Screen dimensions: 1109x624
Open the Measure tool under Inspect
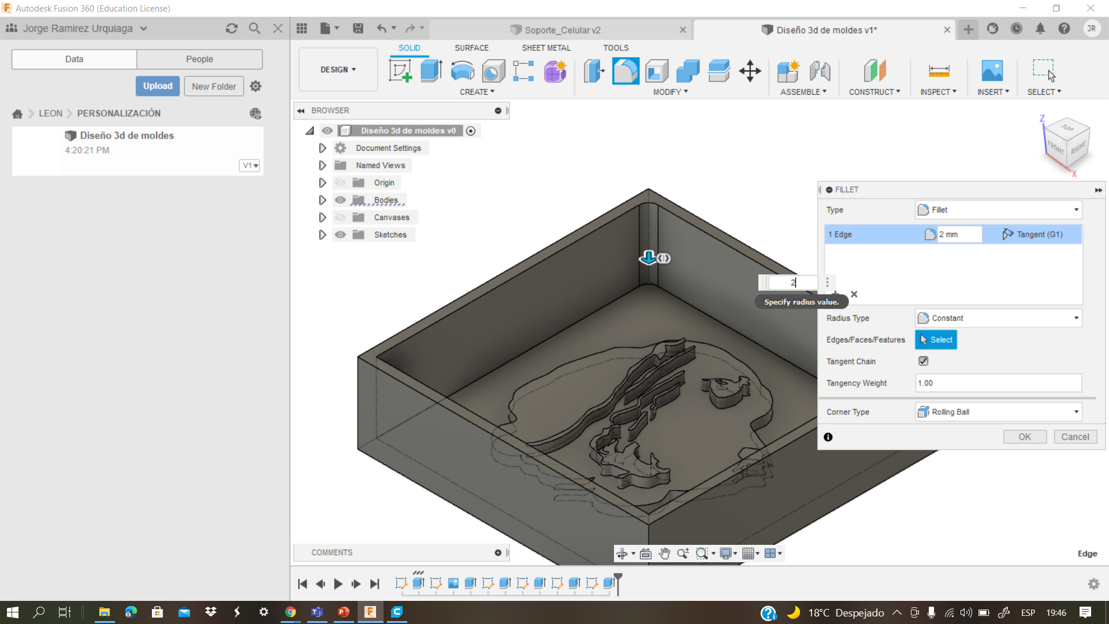pos(938,70)
